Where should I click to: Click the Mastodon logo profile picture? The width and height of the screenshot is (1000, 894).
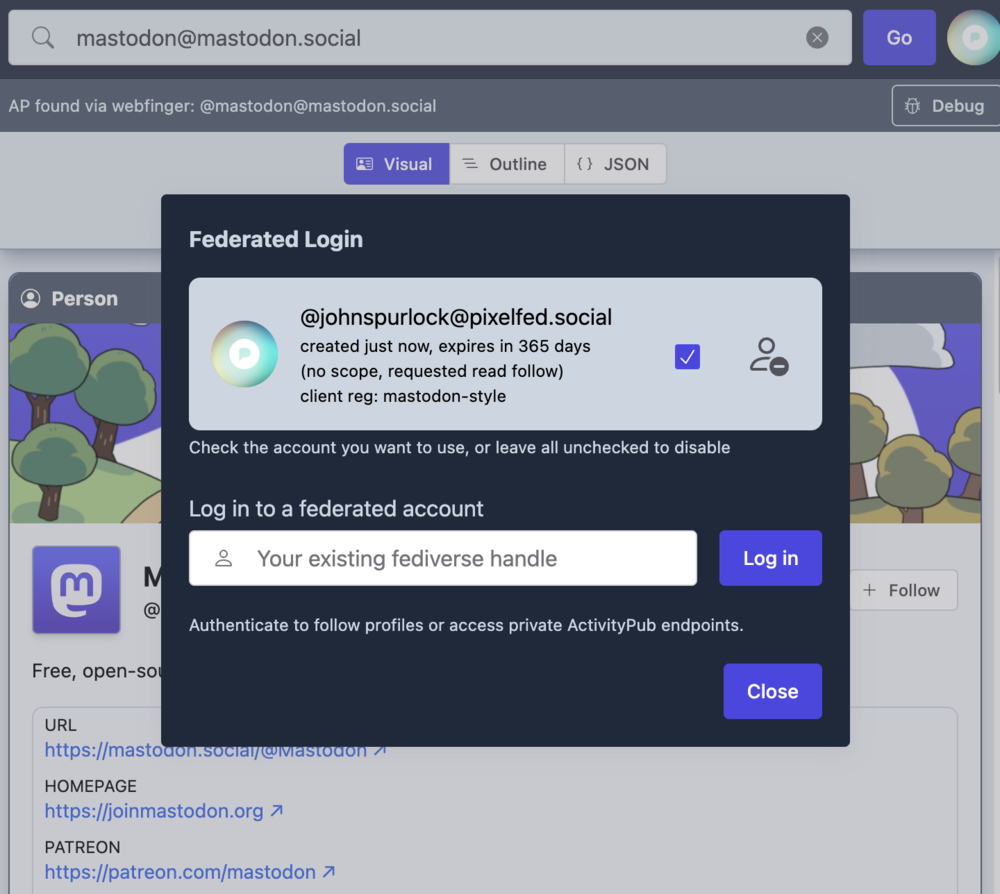click(76, 589)
